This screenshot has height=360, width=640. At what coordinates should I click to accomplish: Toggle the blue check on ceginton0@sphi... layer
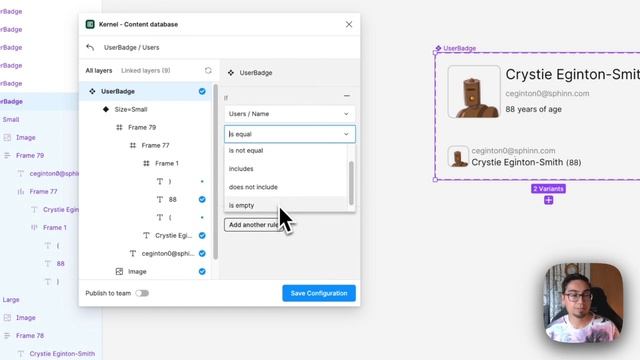point(202,253)
